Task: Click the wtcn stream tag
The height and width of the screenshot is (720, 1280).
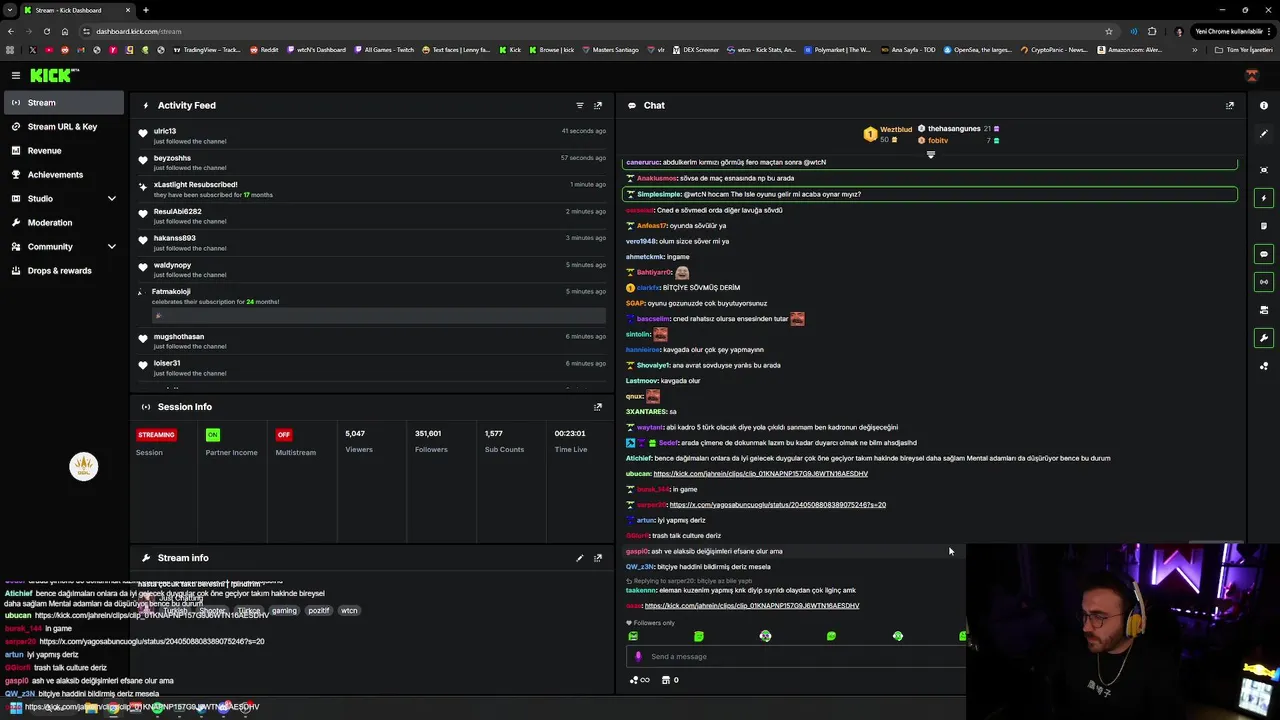Action: click(349, 610)
